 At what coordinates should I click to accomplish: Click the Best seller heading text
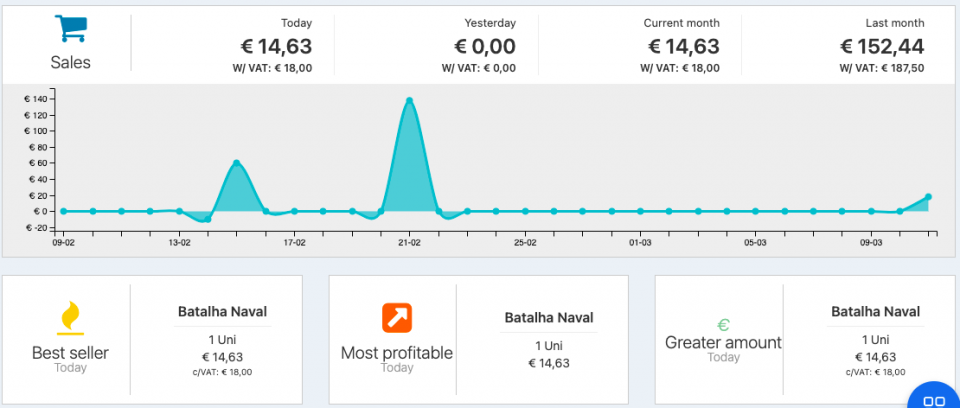click(70, 352)
